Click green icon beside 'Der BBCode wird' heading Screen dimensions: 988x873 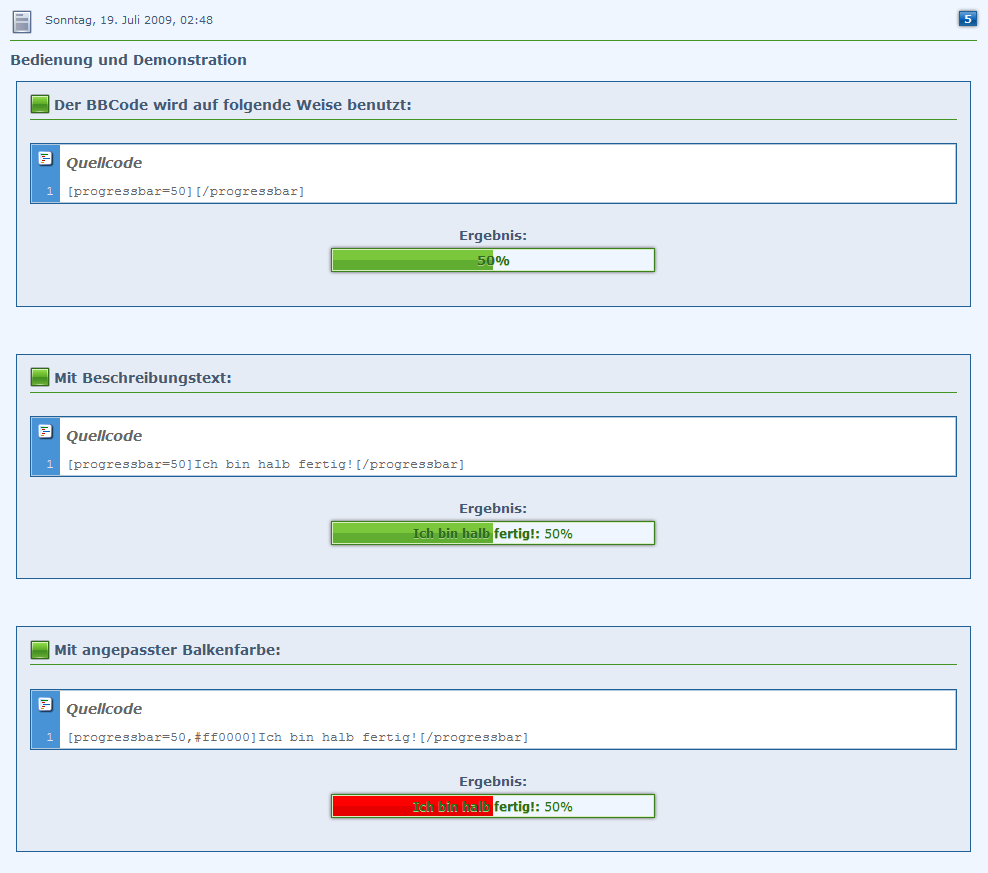click(x=40, y=104)
